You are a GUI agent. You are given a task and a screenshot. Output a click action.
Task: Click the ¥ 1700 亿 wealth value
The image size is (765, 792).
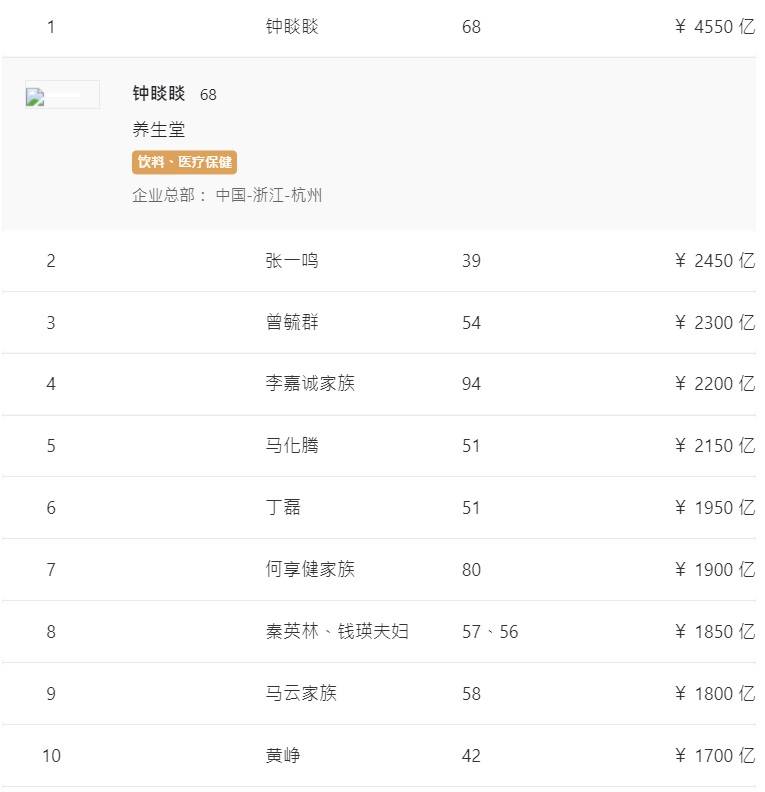(x=714, y=756)
